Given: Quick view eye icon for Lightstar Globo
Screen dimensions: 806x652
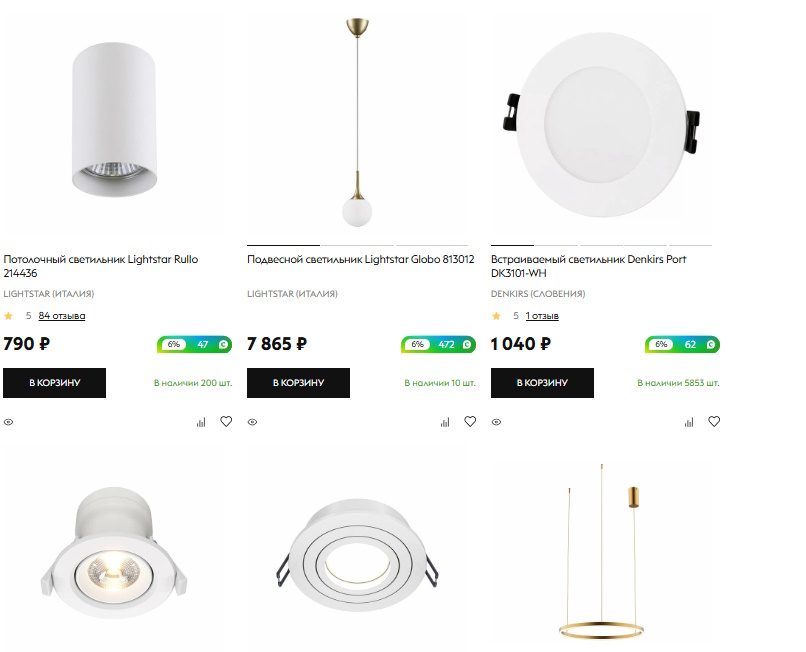Looking at the screenshot, I should coord(252,422).
